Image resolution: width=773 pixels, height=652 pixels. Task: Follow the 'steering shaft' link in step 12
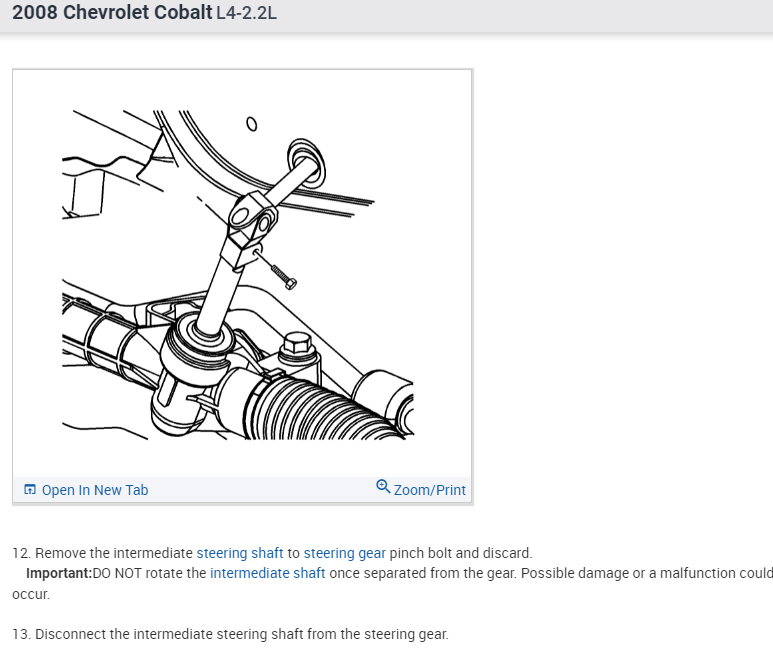240,553
